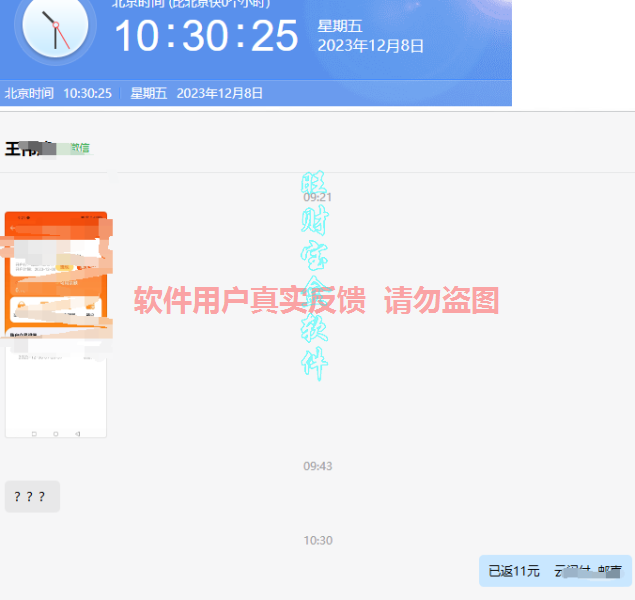635x600 pixels.
Task: Click the 10:30 chat timestamp
Action: point(318,540)
